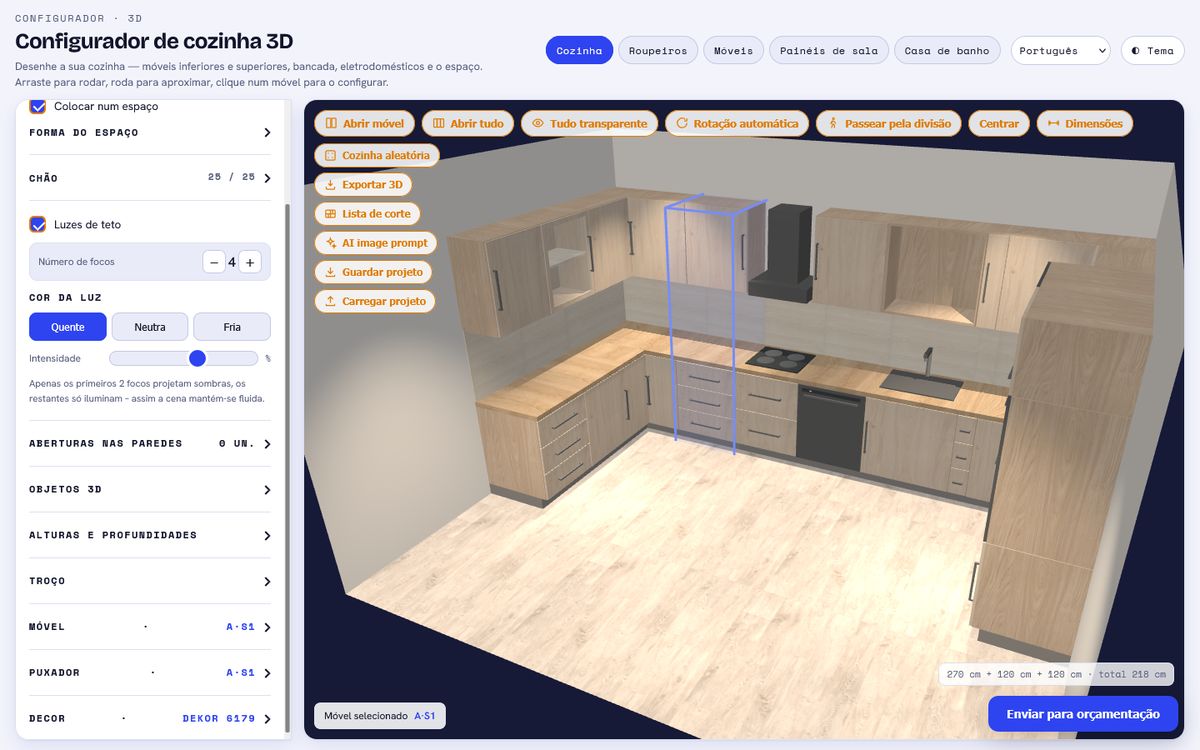Image resolution: width=1200 pixels, height=750 pixels.
Task: Start Rotação automática rotate icon
Action: (682, 124)
